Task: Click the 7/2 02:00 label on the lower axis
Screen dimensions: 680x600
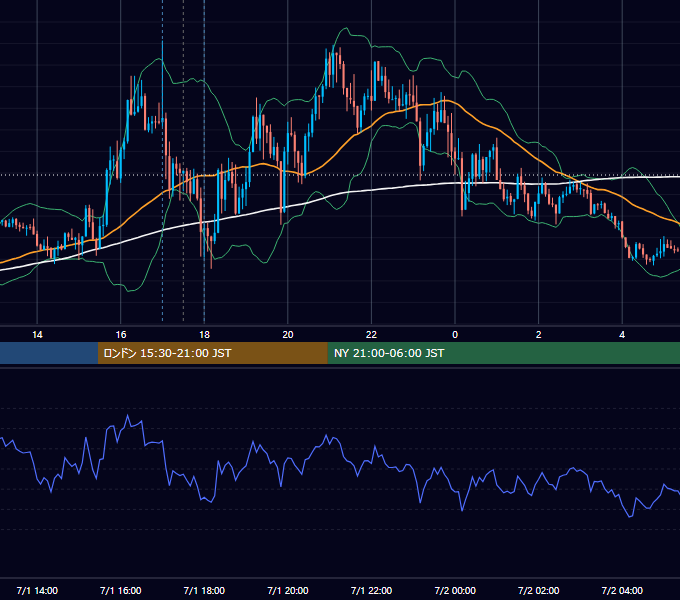Action: click(x=539, y=590)
